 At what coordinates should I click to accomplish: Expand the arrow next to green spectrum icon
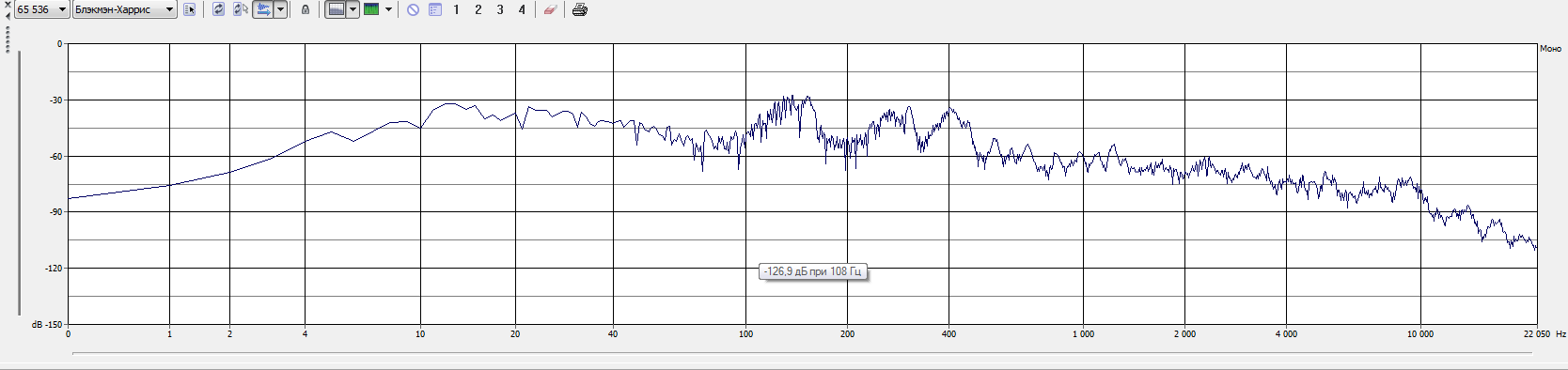388,9
